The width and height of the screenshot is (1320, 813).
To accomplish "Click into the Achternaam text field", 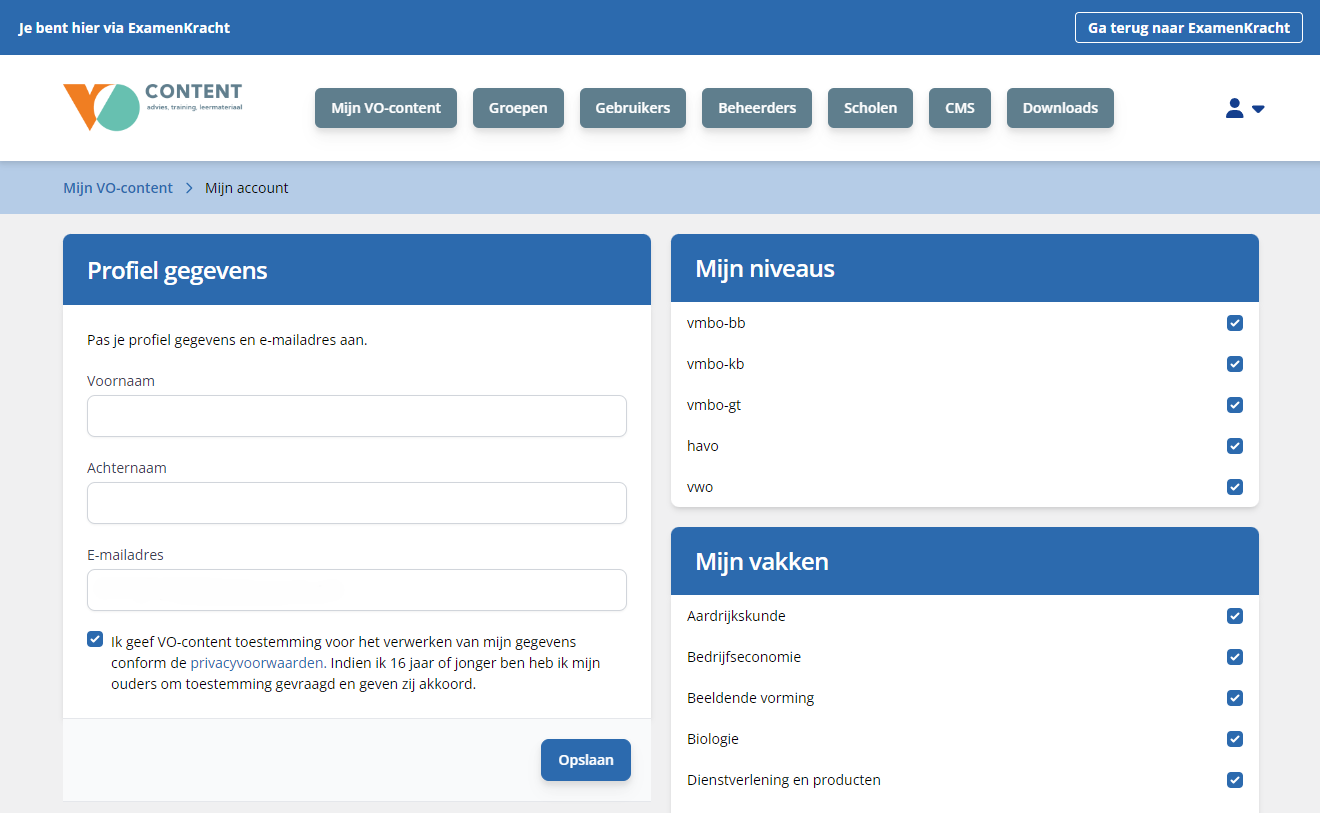I will (x=356, y=503).
